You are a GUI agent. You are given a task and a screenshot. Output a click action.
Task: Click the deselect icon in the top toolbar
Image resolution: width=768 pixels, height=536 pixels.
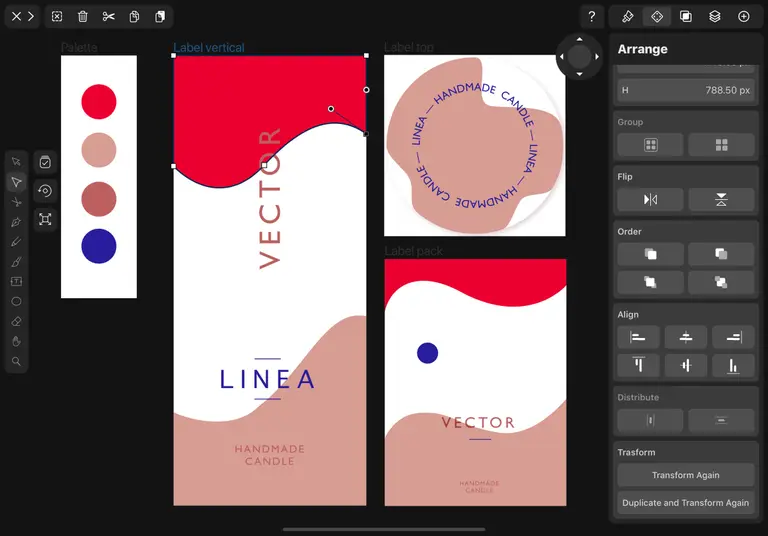(x=57, y=17)
